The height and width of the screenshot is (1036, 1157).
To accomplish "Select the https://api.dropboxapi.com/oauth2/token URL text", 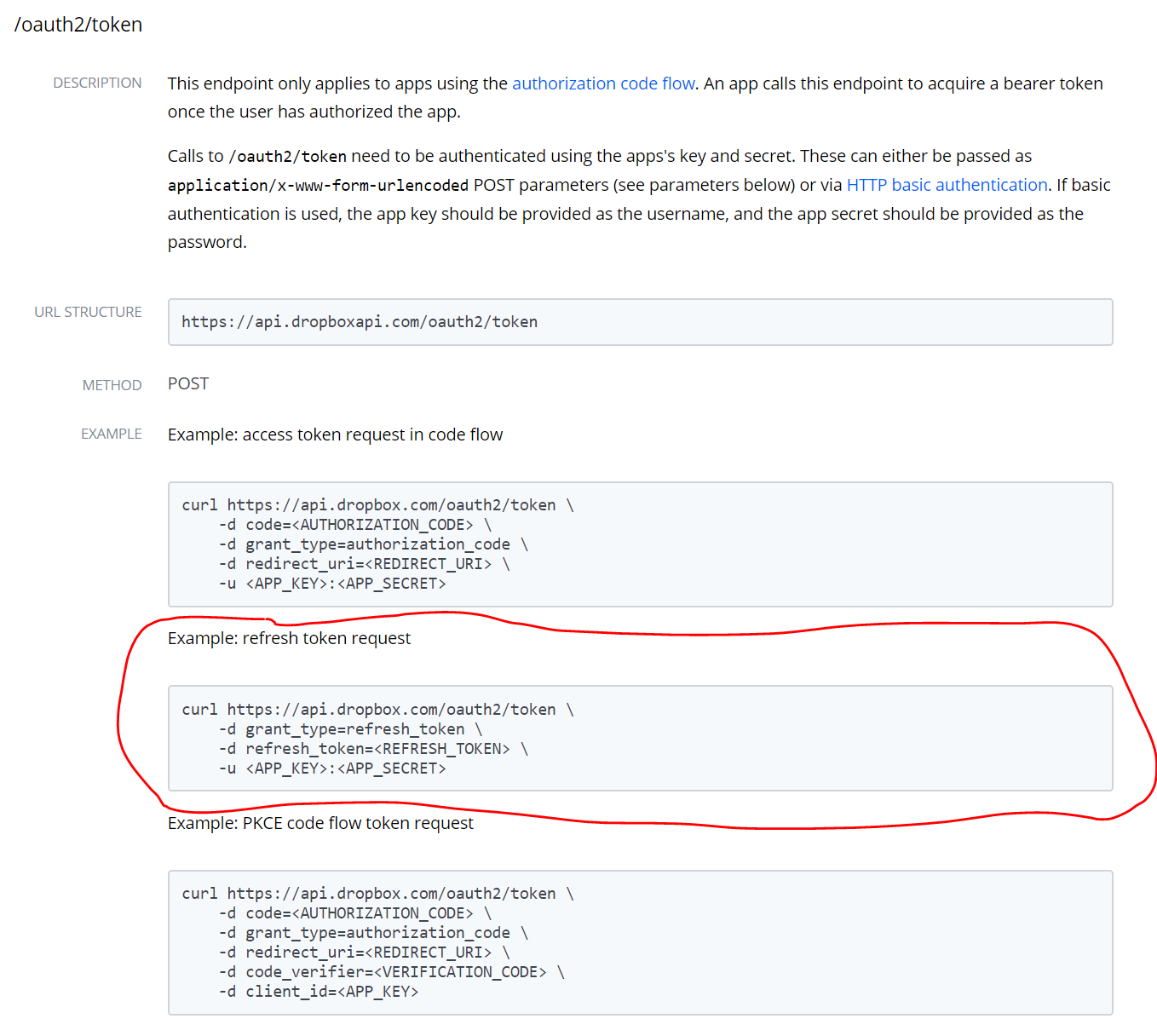I will click(x=359, y=322).
